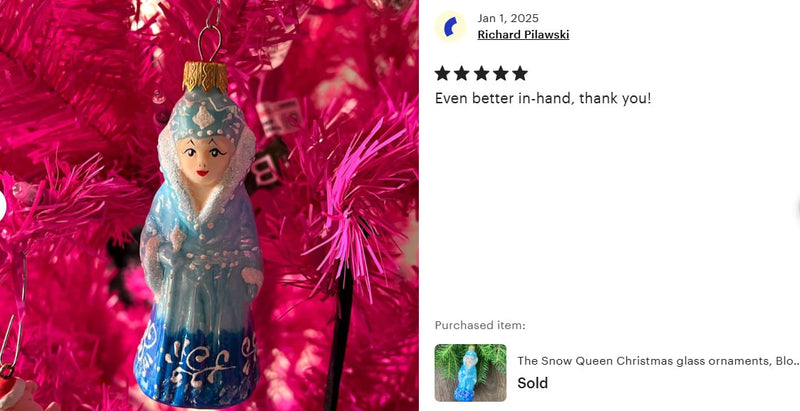Click the ornament's gold cap in photo
This screenshot has width=800, height=411.
(x=205, y=76)
